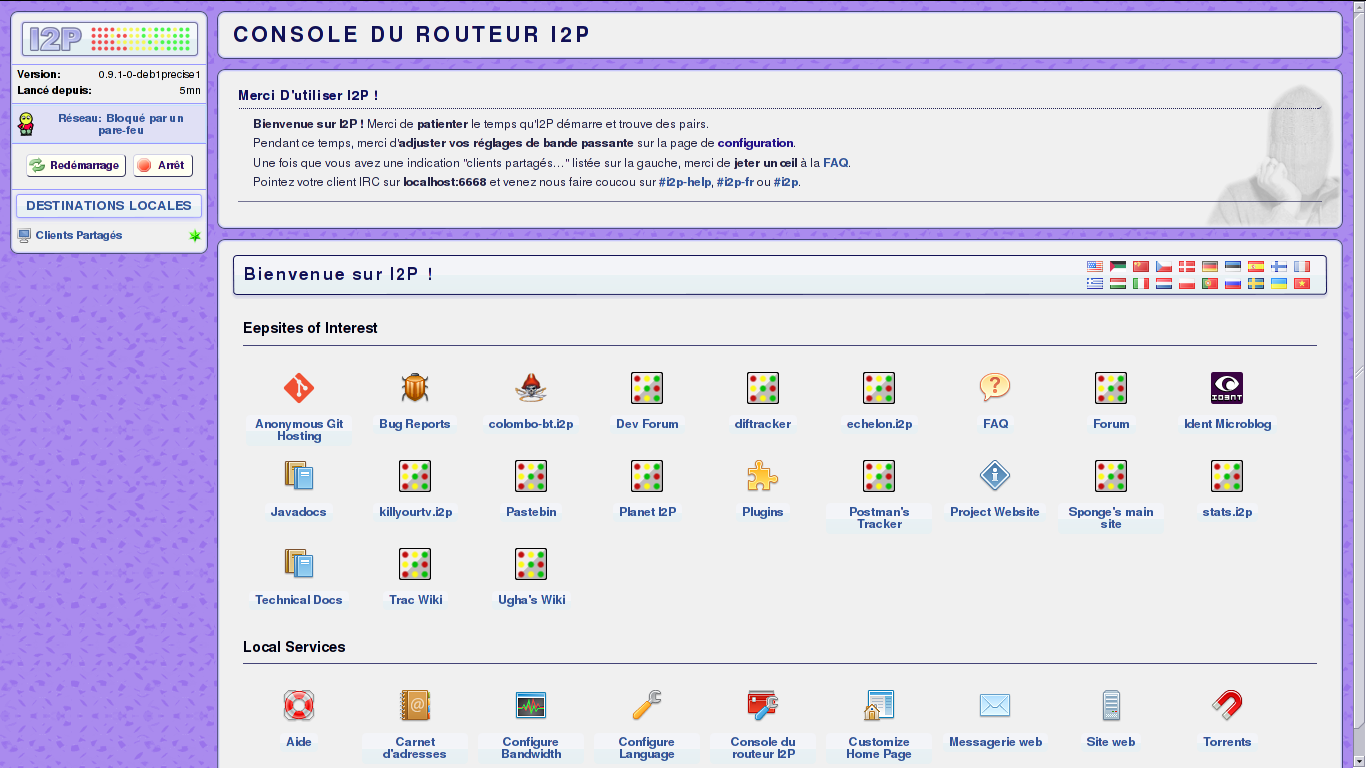This screenshot has height=768, width=1366.
Task: Open the Carnet d'adresses address book icon
Action: tap(415, 705)
